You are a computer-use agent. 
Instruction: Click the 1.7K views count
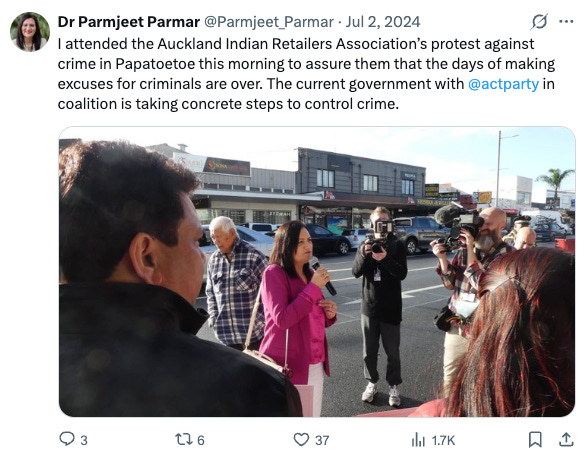tap(443, 440)
